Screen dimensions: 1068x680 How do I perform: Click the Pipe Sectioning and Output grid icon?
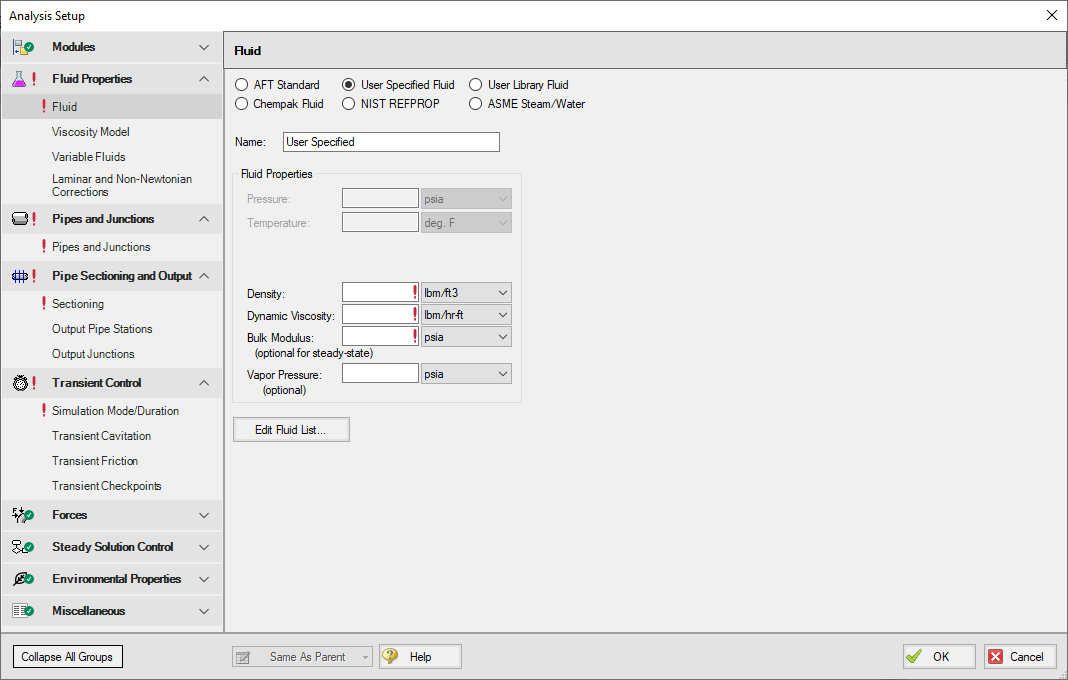(x=20, y=275)
